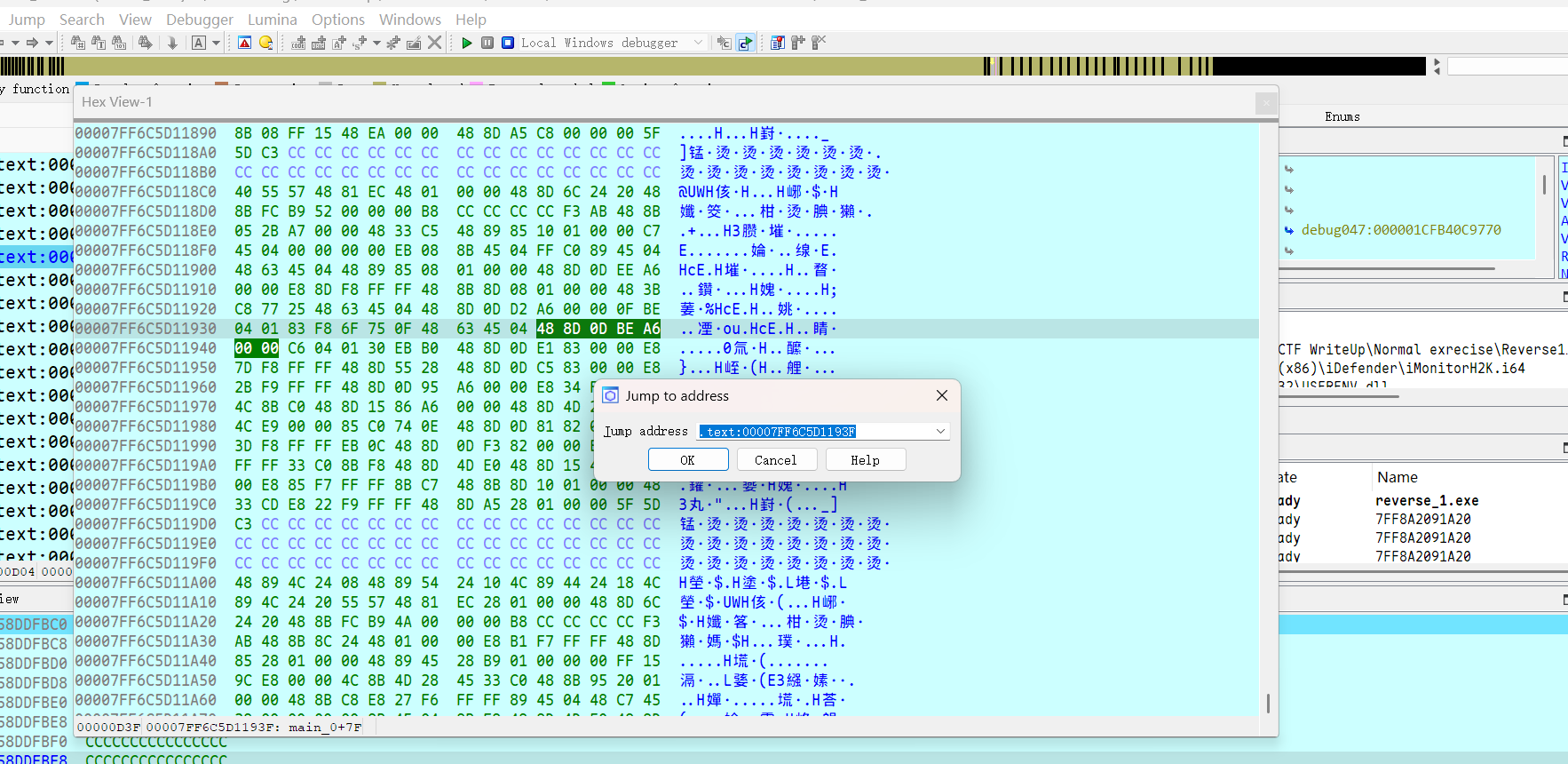Open the jump back history dropdown arrow
1568x764 pixels.
click(15, 43)
